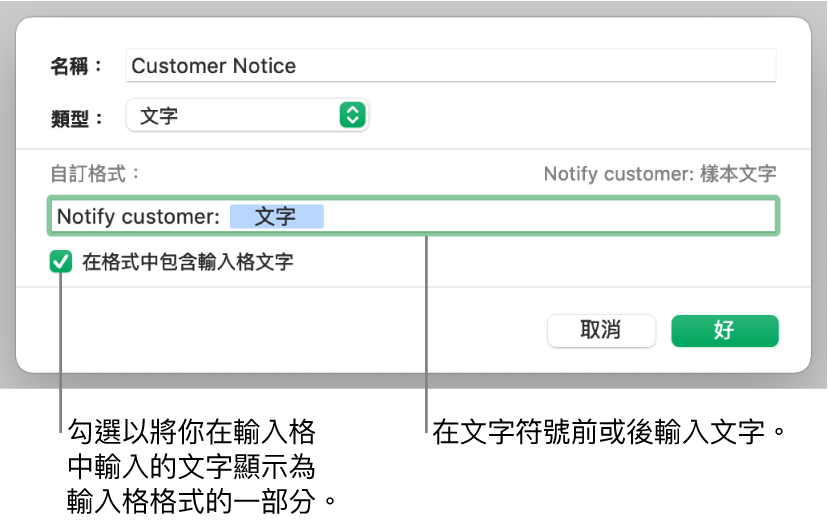Click empty space right of Customer Notice text
The image size is (828, 523).
[540, 66]
